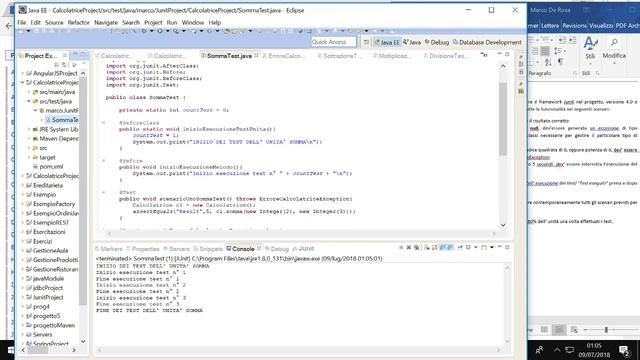Minimize the editor area
The height and width of the screenshot is (360, 640).
tap(500, 54)
